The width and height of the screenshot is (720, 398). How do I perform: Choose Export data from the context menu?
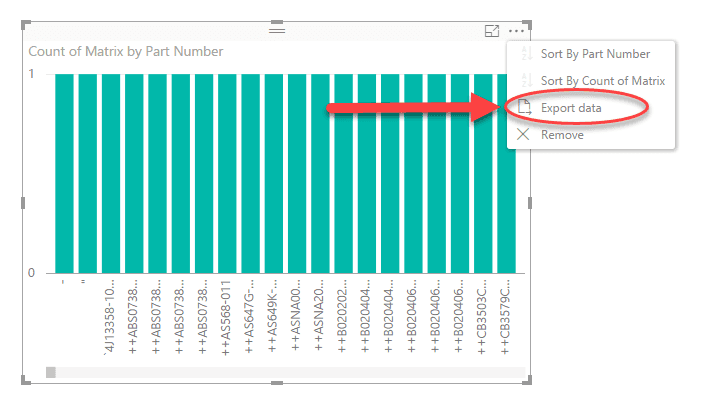(x=571, y=108)
